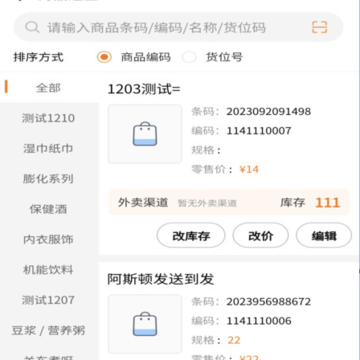The width and height of the screenshot is (360, 360).
Task: Click the 外卖渠道 label
Action: [143, 203]
